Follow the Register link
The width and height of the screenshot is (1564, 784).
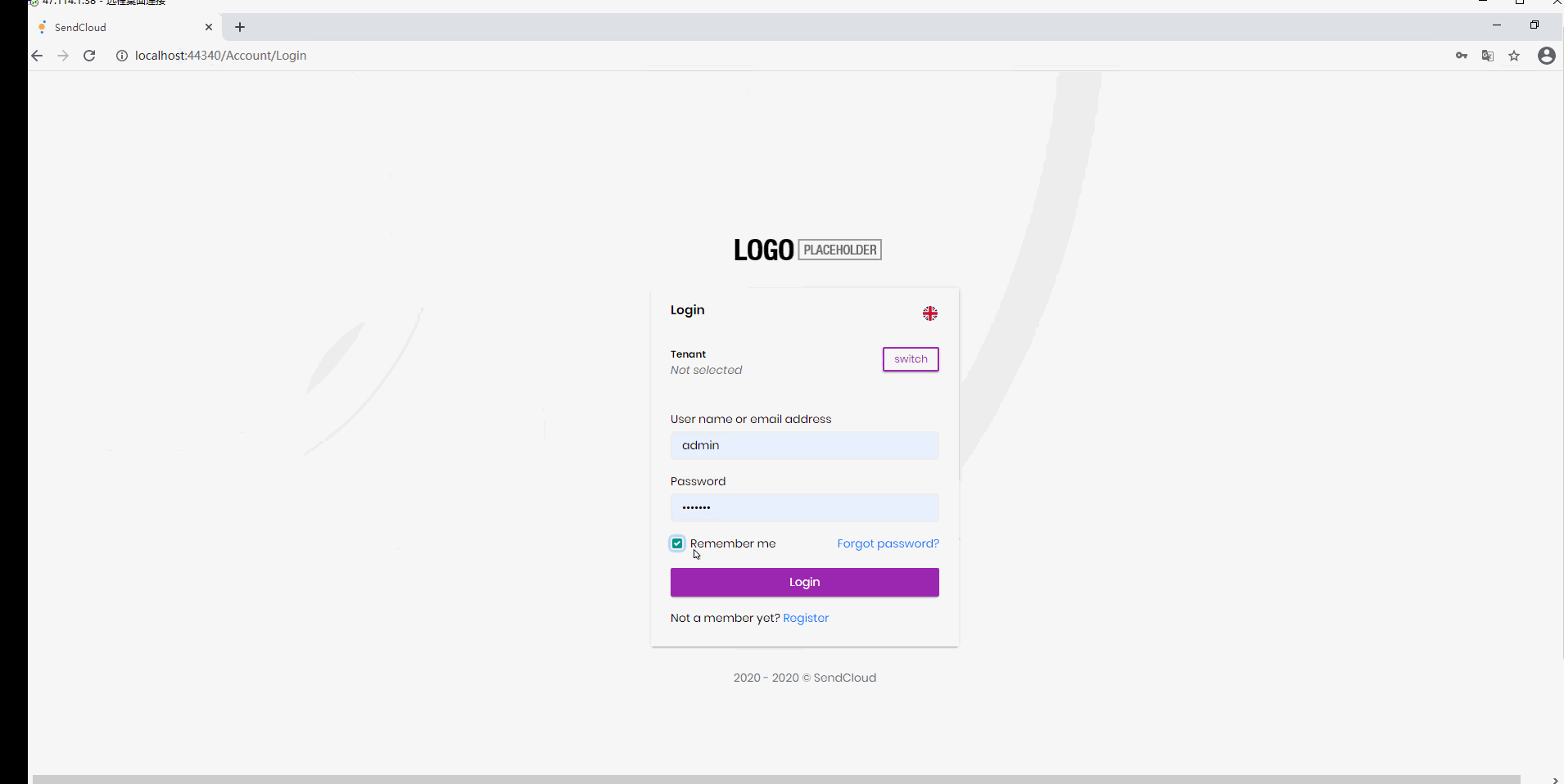[806, 618]
